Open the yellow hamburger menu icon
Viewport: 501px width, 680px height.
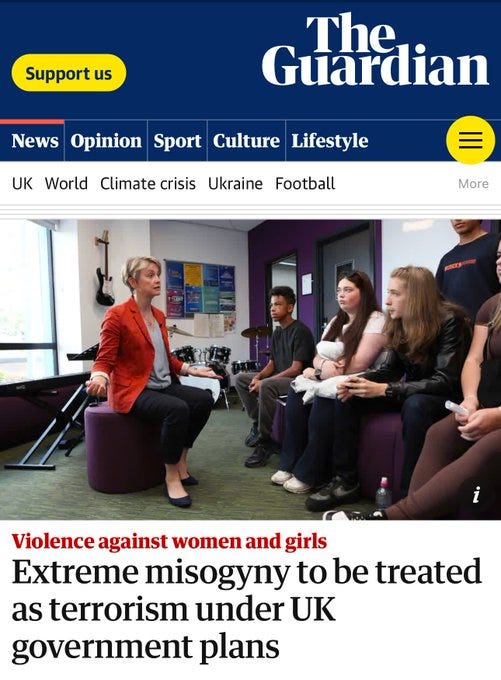point(471,140)
